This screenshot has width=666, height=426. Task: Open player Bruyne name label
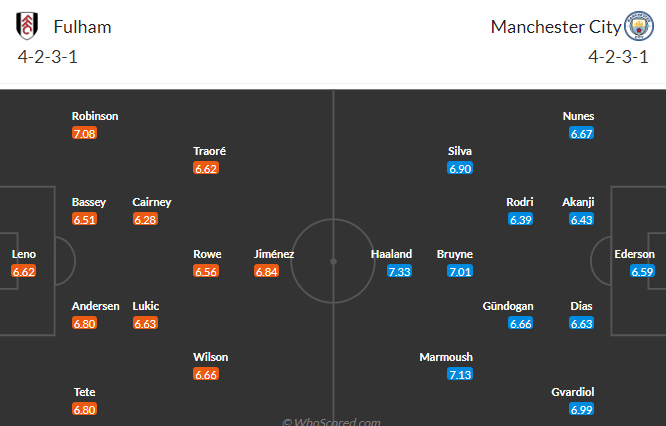click(x=454, y=254)
